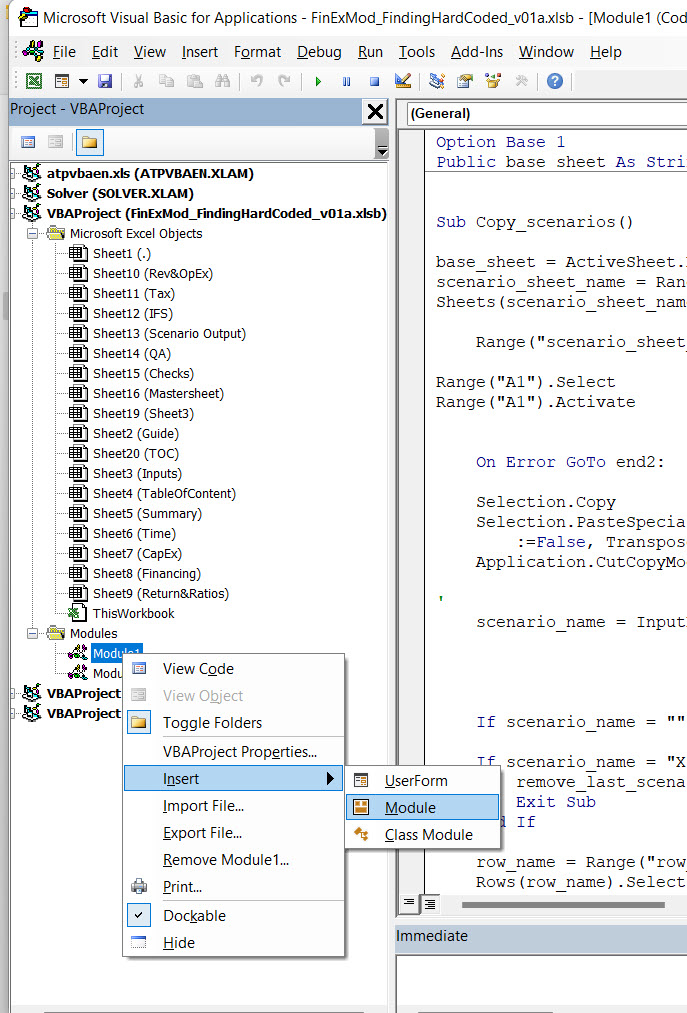Viewport: 687px width, 1013px height.
Task: Click View Object icon in Project pane
Action: [x=56, y=142]
